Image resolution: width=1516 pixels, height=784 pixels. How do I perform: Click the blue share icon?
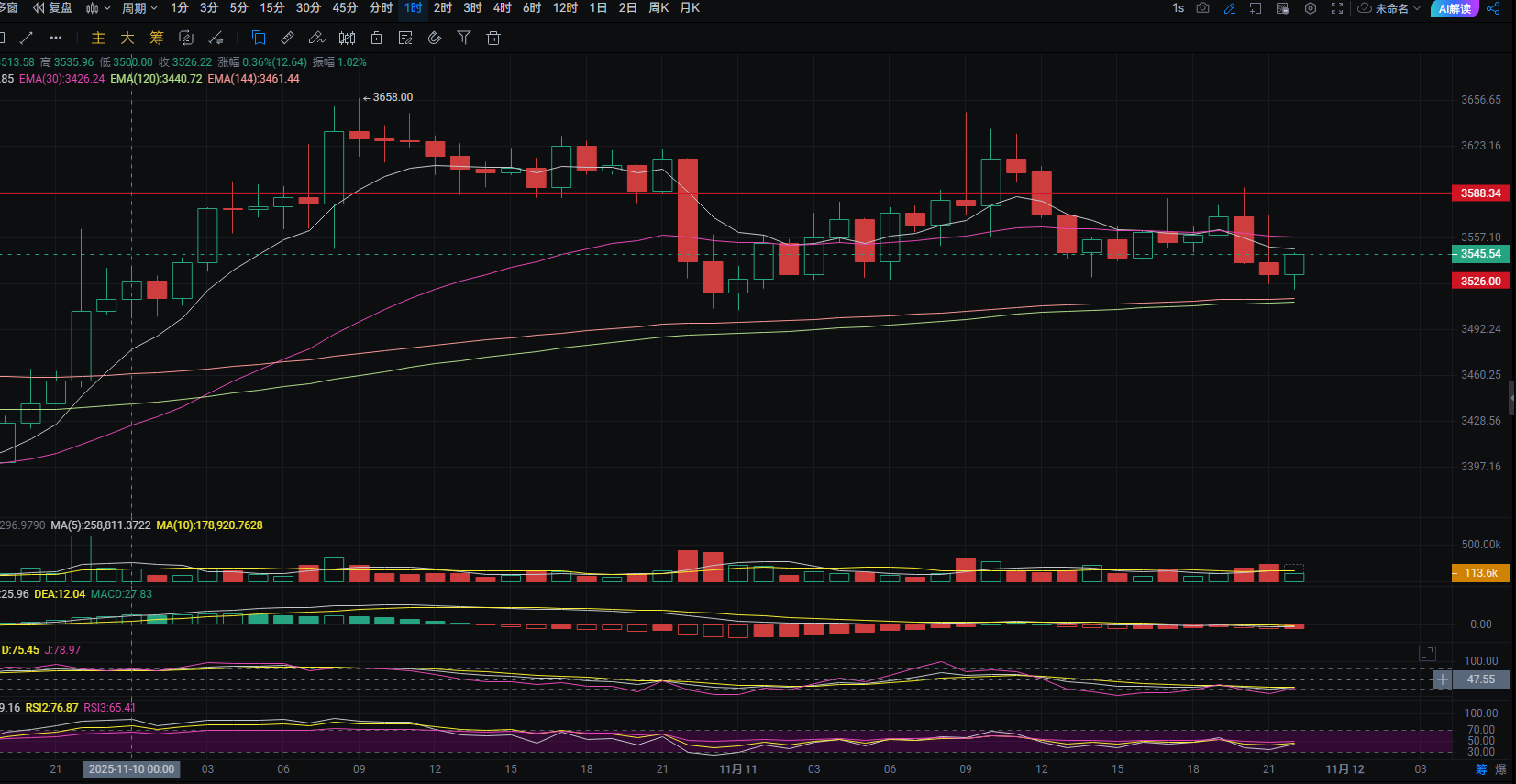tap(1493, 8)
